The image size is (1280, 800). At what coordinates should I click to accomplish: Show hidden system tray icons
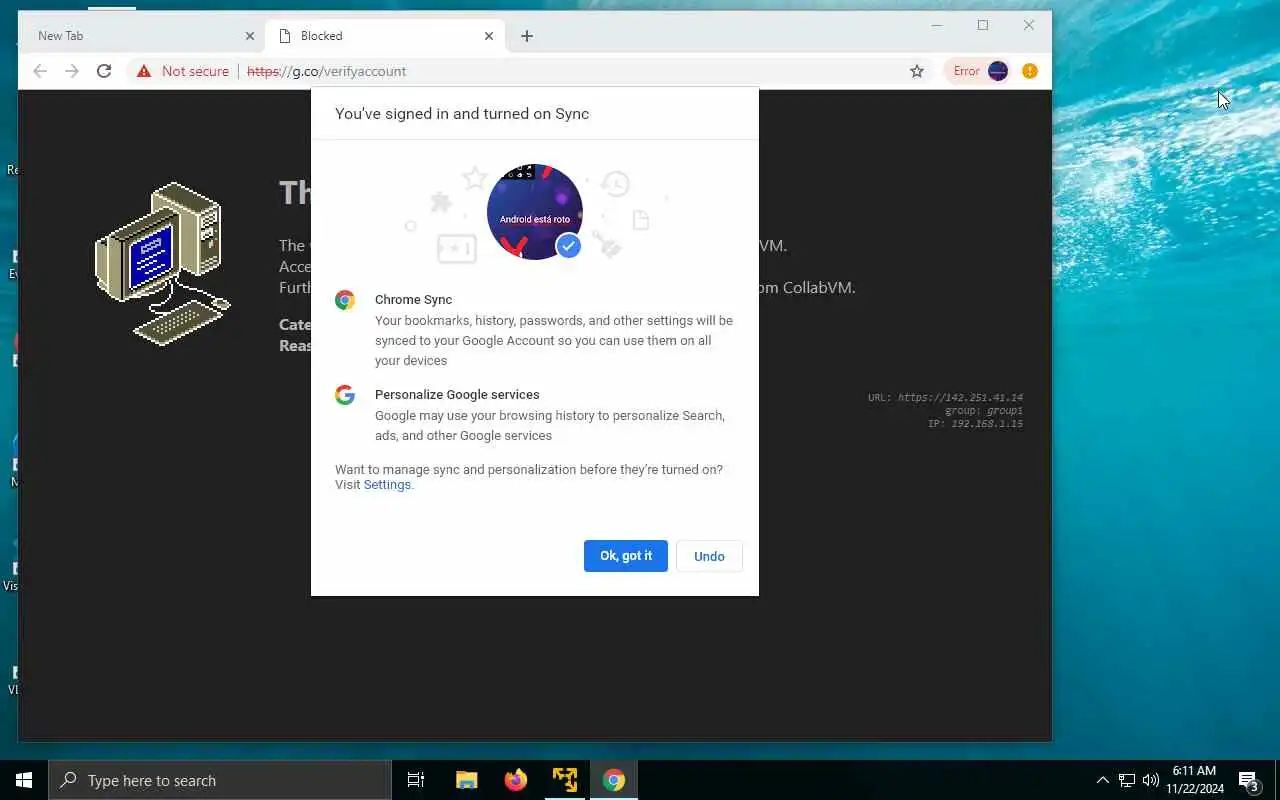pyautogui.click(x=1102, y=780)
